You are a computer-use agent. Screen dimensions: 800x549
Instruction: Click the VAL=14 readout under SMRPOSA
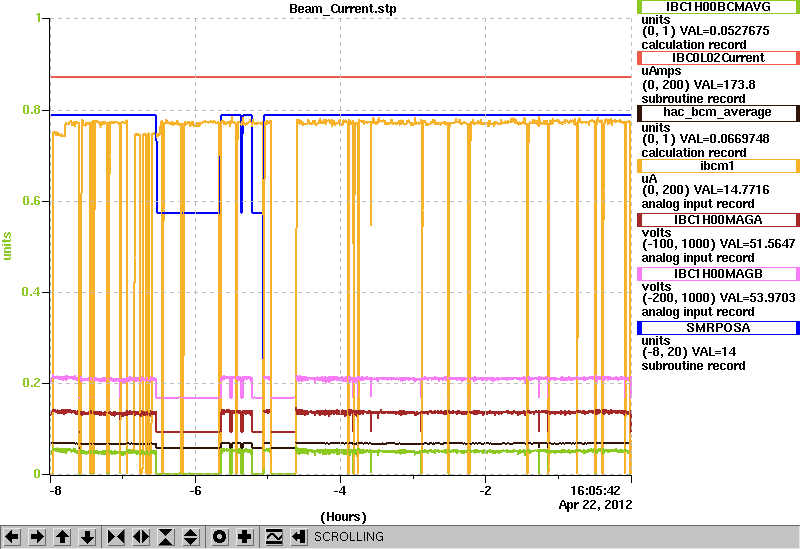pyautogui.click(x=711, y=352)
